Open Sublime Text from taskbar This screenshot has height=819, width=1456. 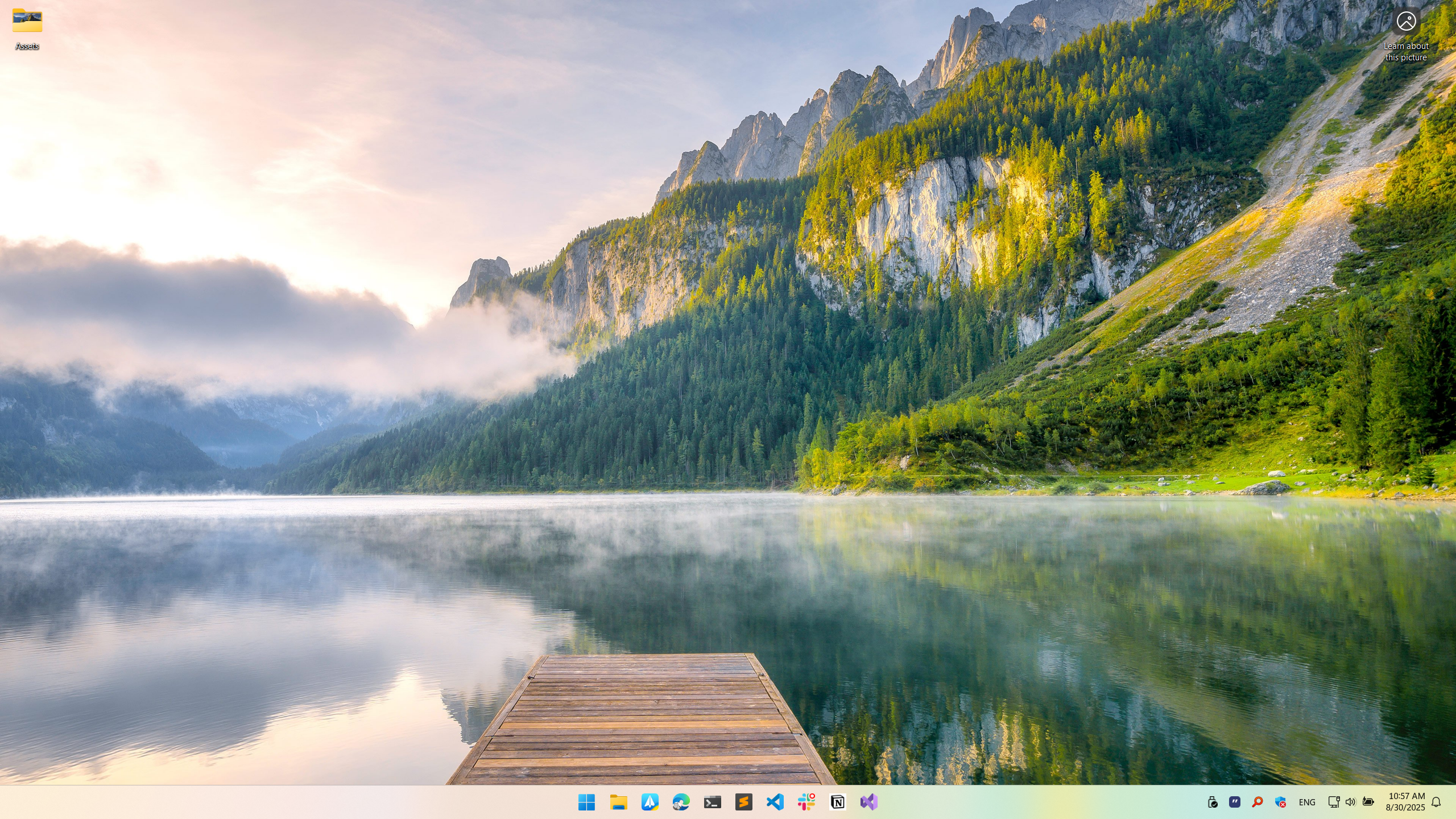coord(743,802)
